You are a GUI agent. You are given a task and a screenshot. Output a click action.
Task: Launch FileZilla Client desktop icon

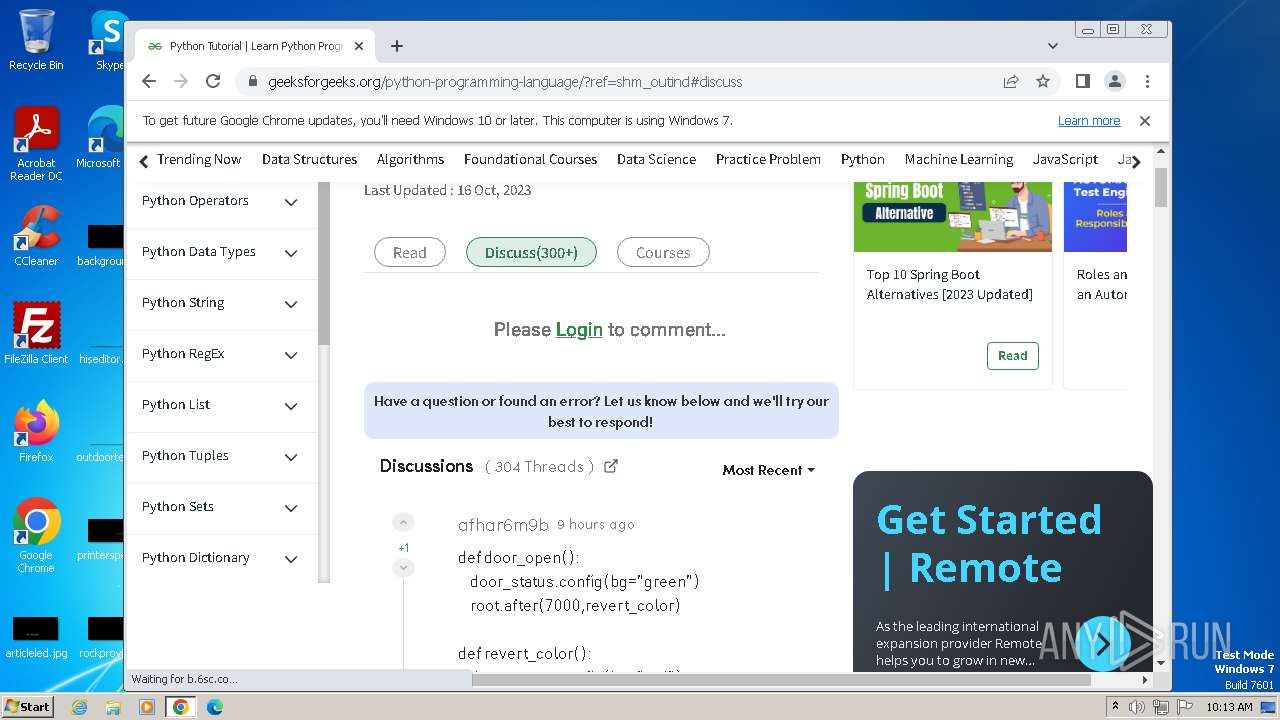(36, 333)
